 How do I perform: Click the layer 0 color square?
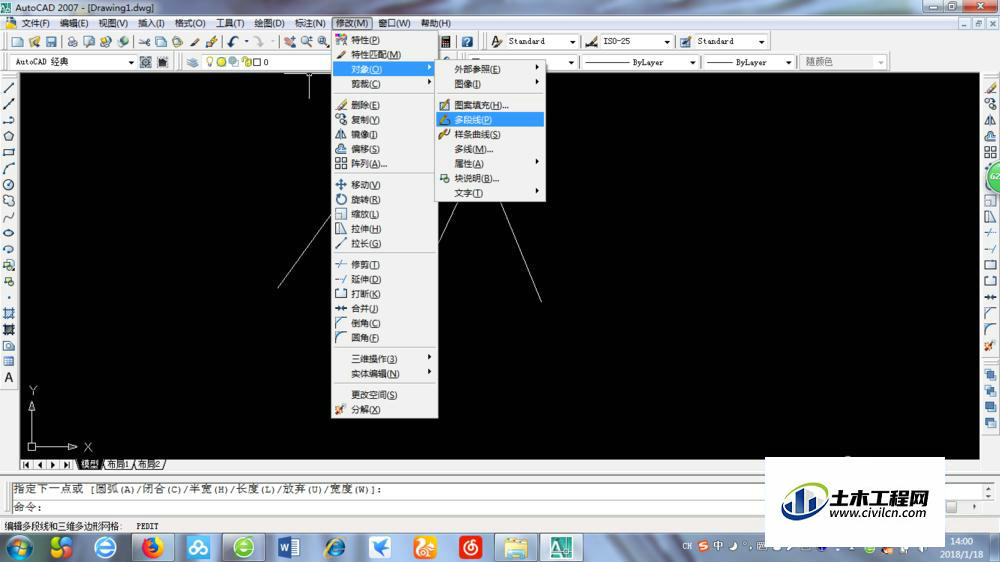click(x=257, y=62)
